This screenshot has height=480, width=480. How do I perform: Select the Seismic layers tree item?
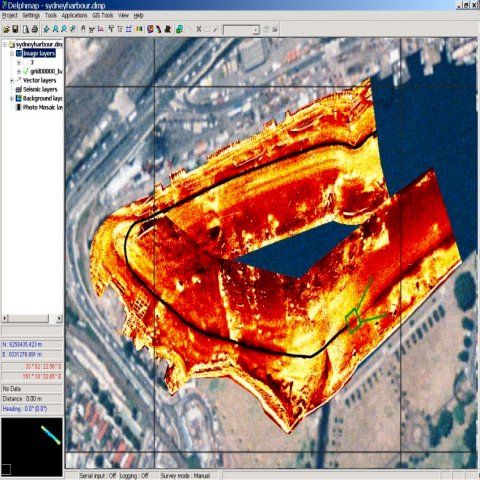pos(40,89)
